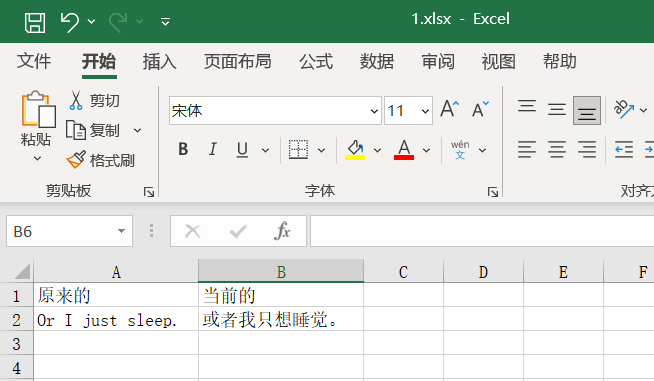Click the 粘贴 paste clipboard icon

38,109
